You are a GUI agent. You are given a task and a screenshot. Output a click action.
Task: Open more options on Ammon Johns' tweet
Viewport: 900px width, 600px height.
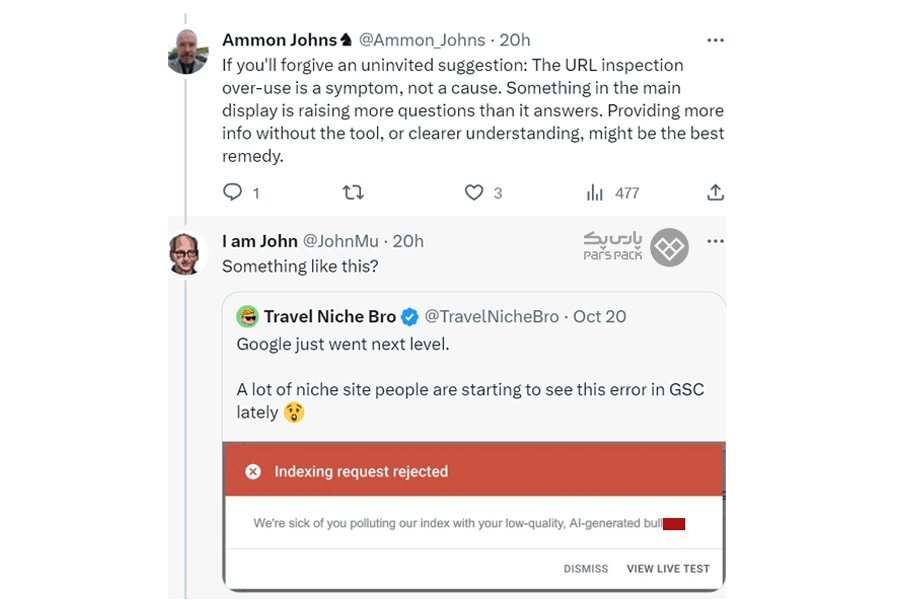(x=715, y=40)
